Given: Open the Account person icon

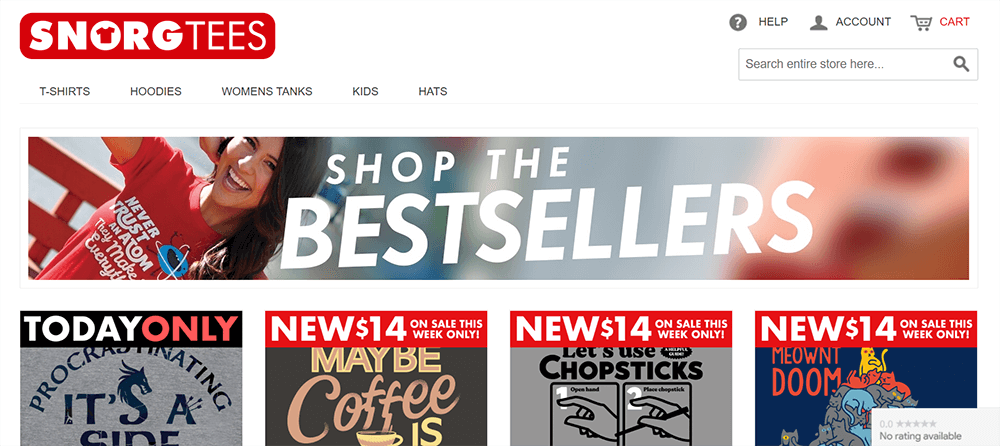Looking at the screenshot, I should point(818,22).
